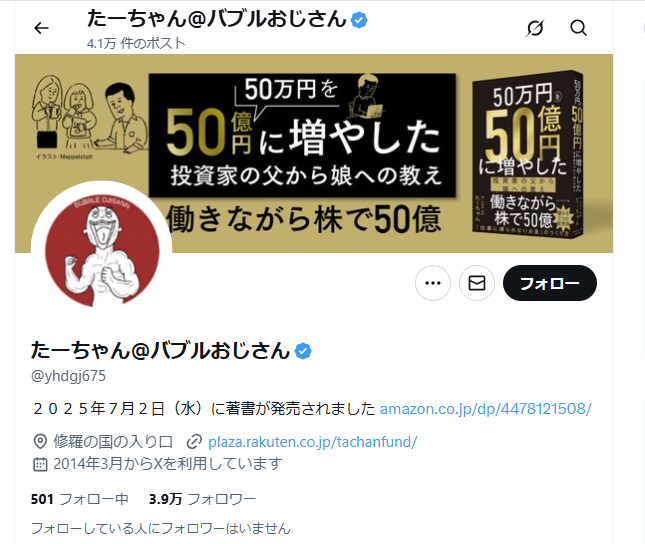
Task: Click the calendar icon next to the join date
Action: [40, 464]
